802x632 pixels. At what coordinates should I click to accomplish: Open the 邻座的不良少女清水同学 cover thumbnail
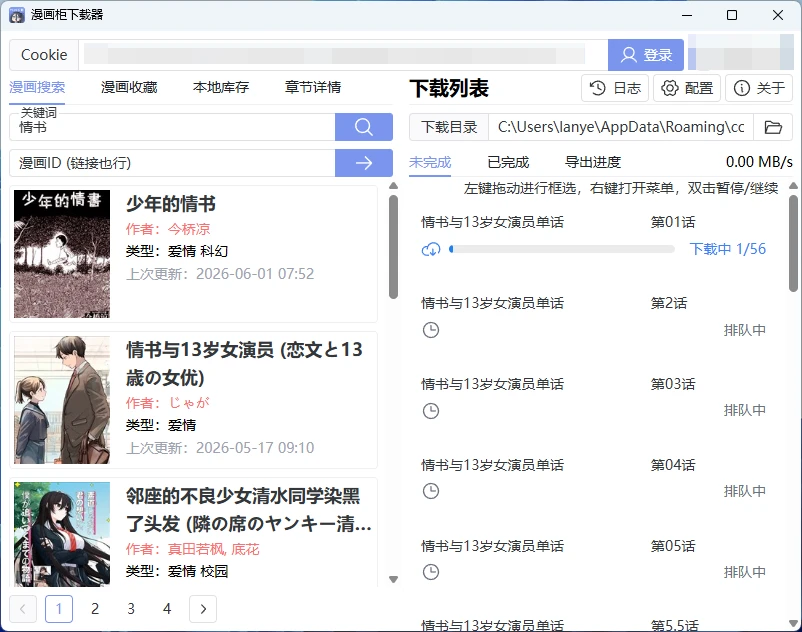pyautogui.click(x=62, y=534)
